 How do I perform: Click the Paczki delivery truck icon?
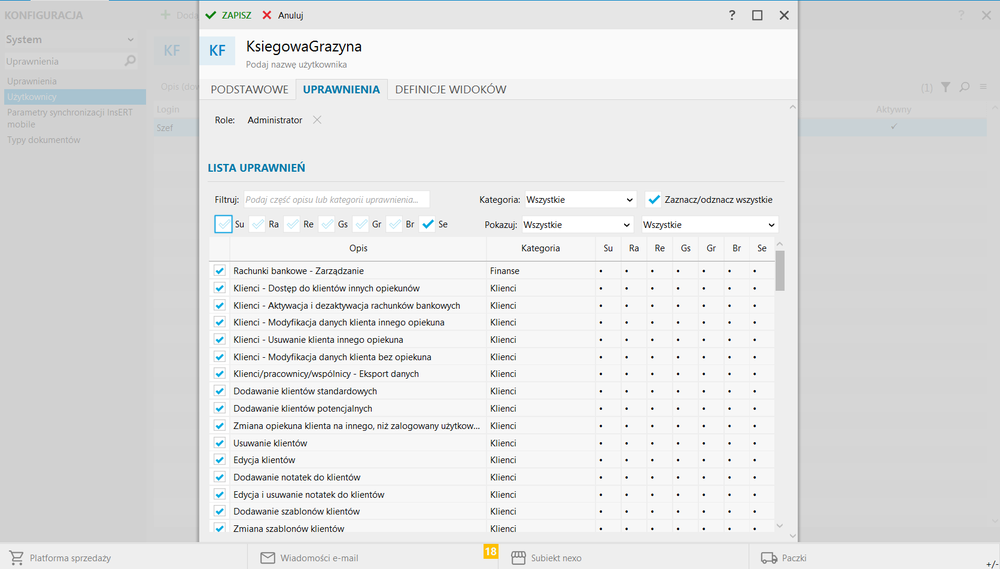click(768, 558)
